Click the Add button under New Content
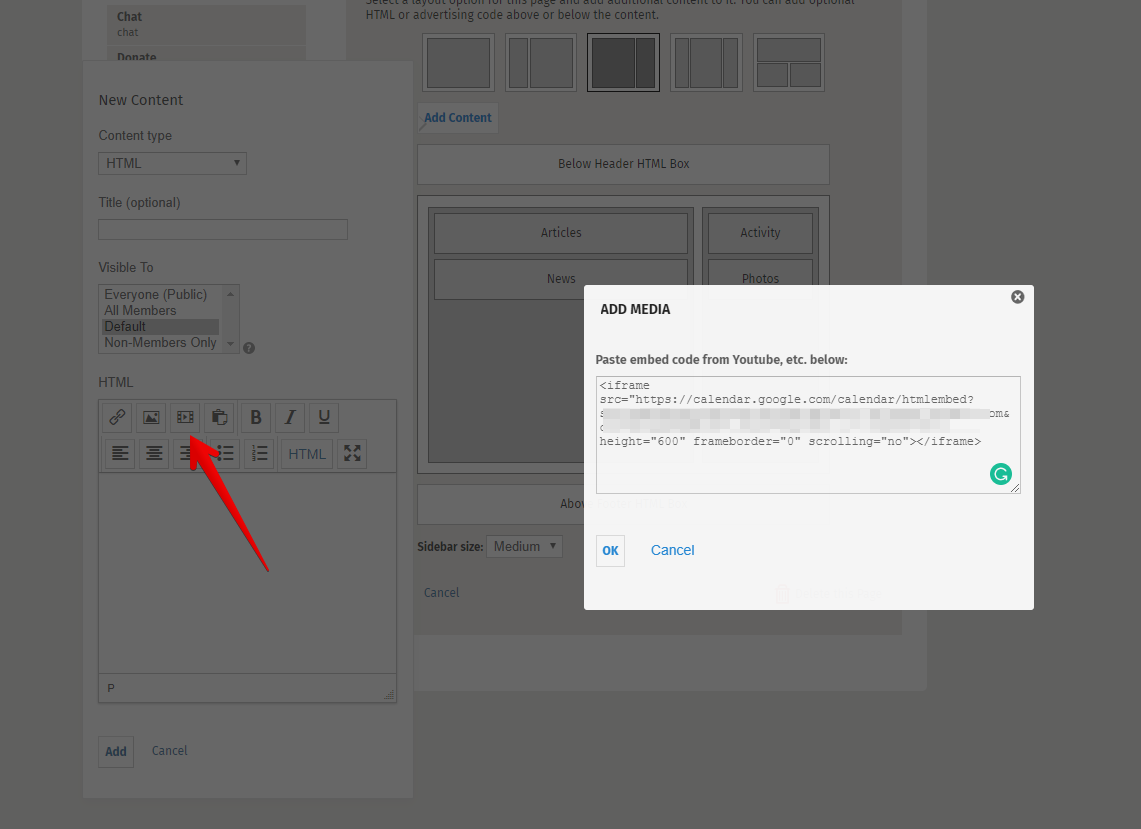 pyautogui.click(x=116, y=752)
